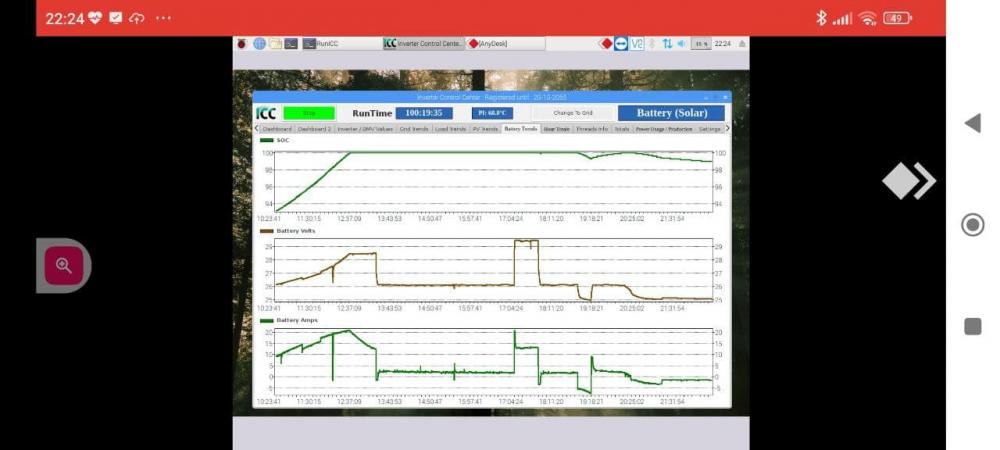Switch to the Dashboard tab
Image resolution: width=1000 pixels, height=450 pixels.
pyautogui.click(x=277, y=129)
